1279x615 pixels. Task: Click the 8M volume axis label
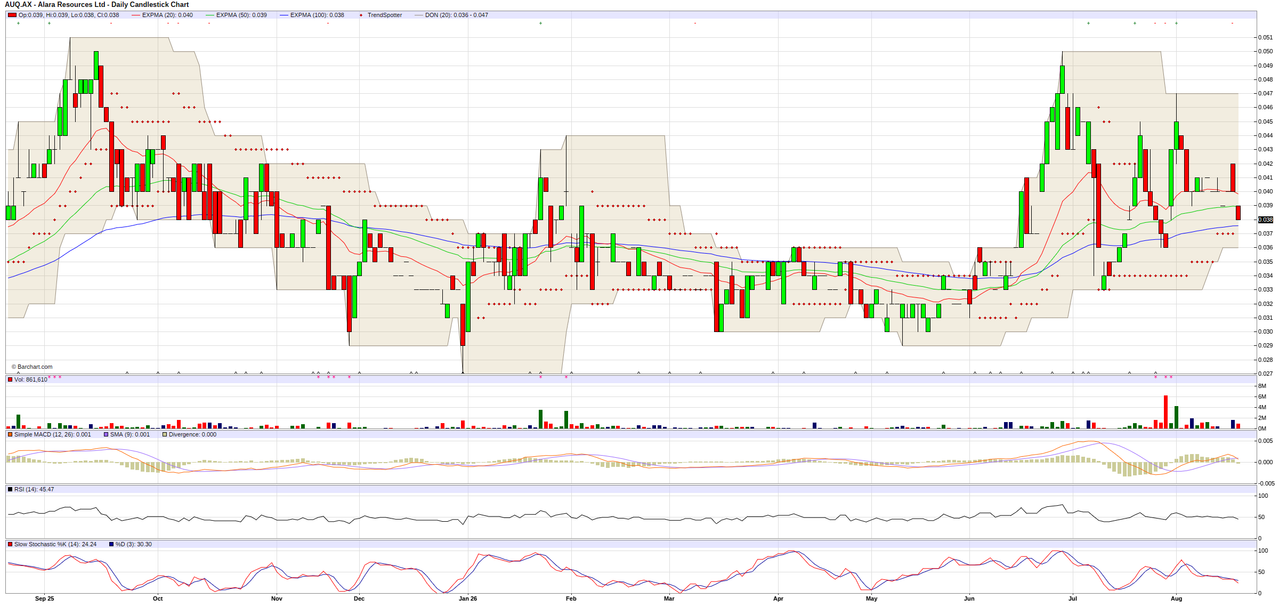pyautogui.click(x=1263, y=386)
